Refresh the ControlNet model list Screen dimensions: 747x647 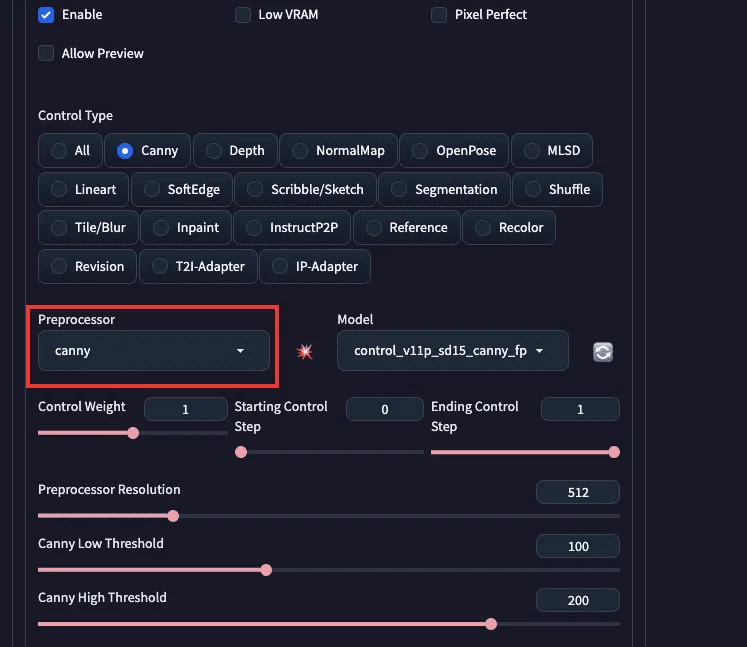603,352
